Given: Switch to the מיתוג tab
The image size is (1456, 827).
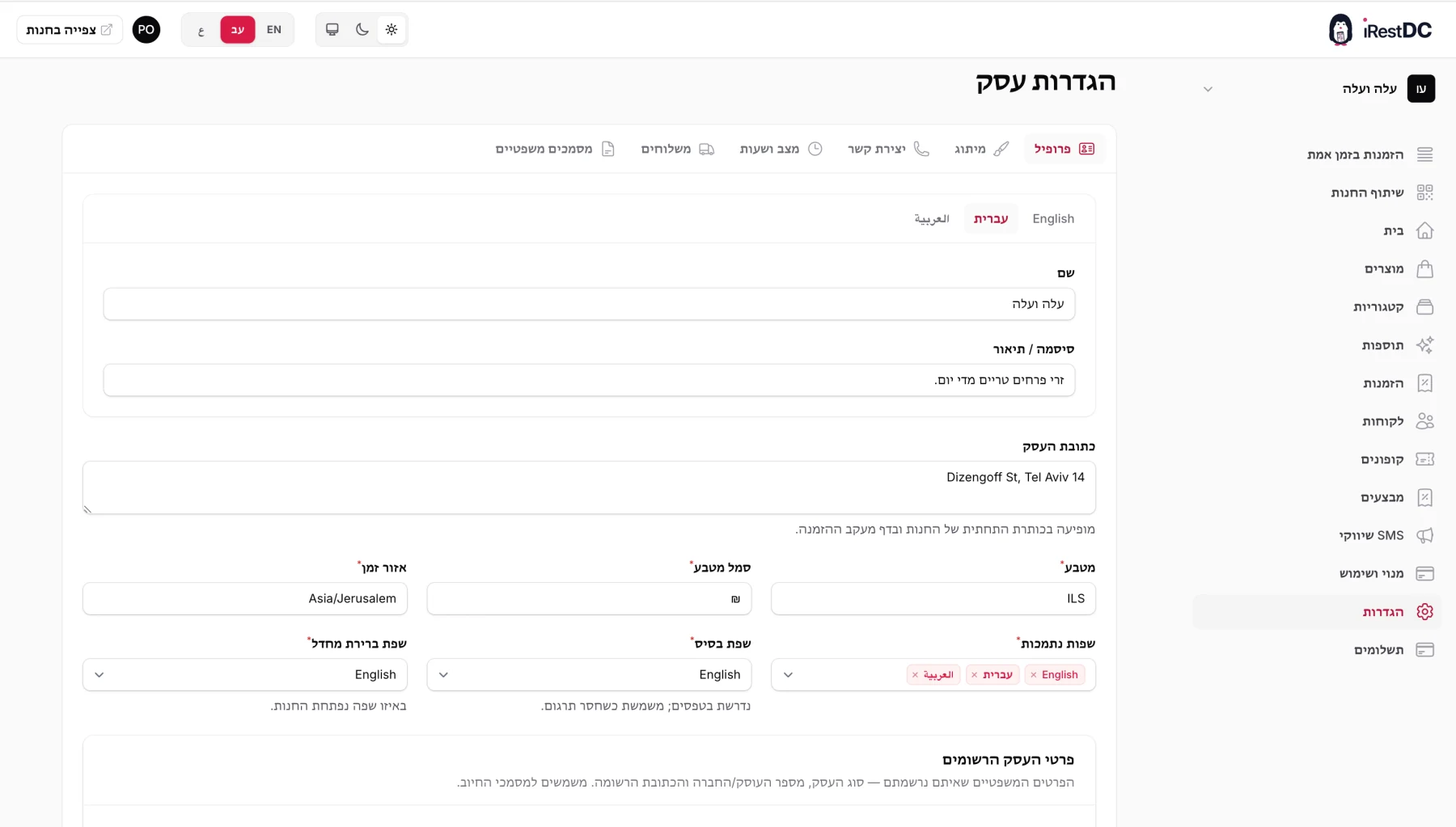Looking at the screenshot, I should tap(981, 149).
